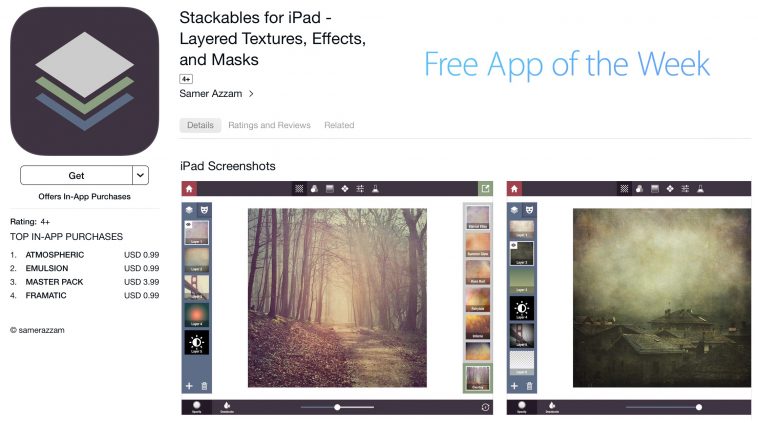
Task: Toggle eye visibility on Layer 1 thumbnail
Action: [189, 224]
